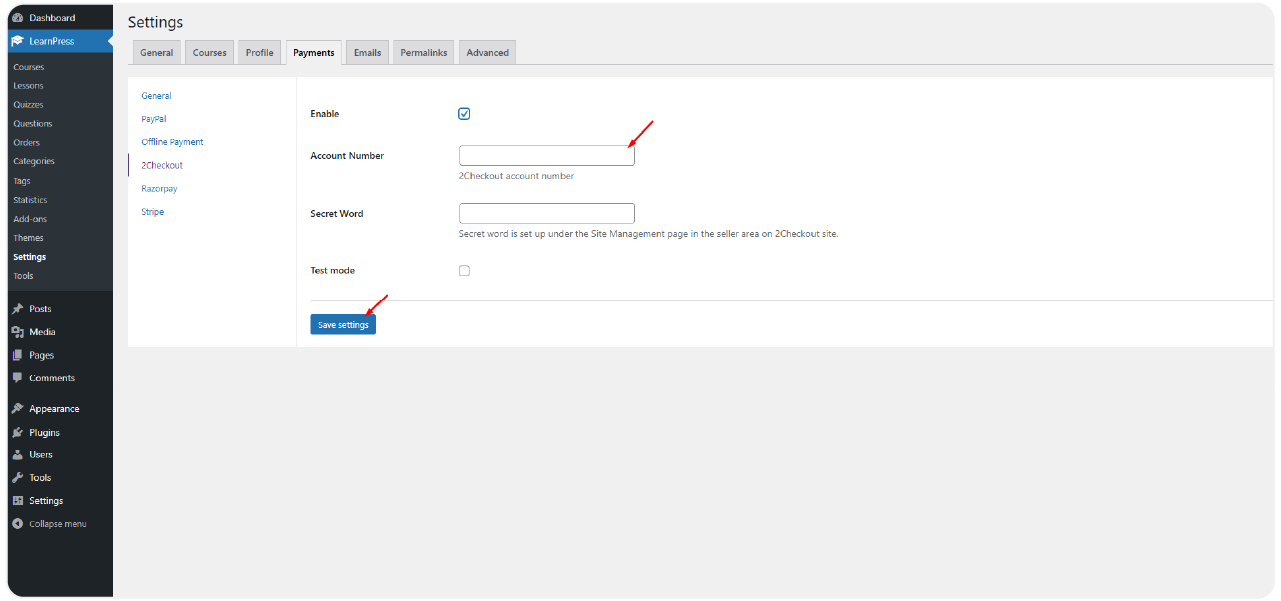Select PayPal in the payment list
This screenshot has height=601, width=1281.
(153, 119)
